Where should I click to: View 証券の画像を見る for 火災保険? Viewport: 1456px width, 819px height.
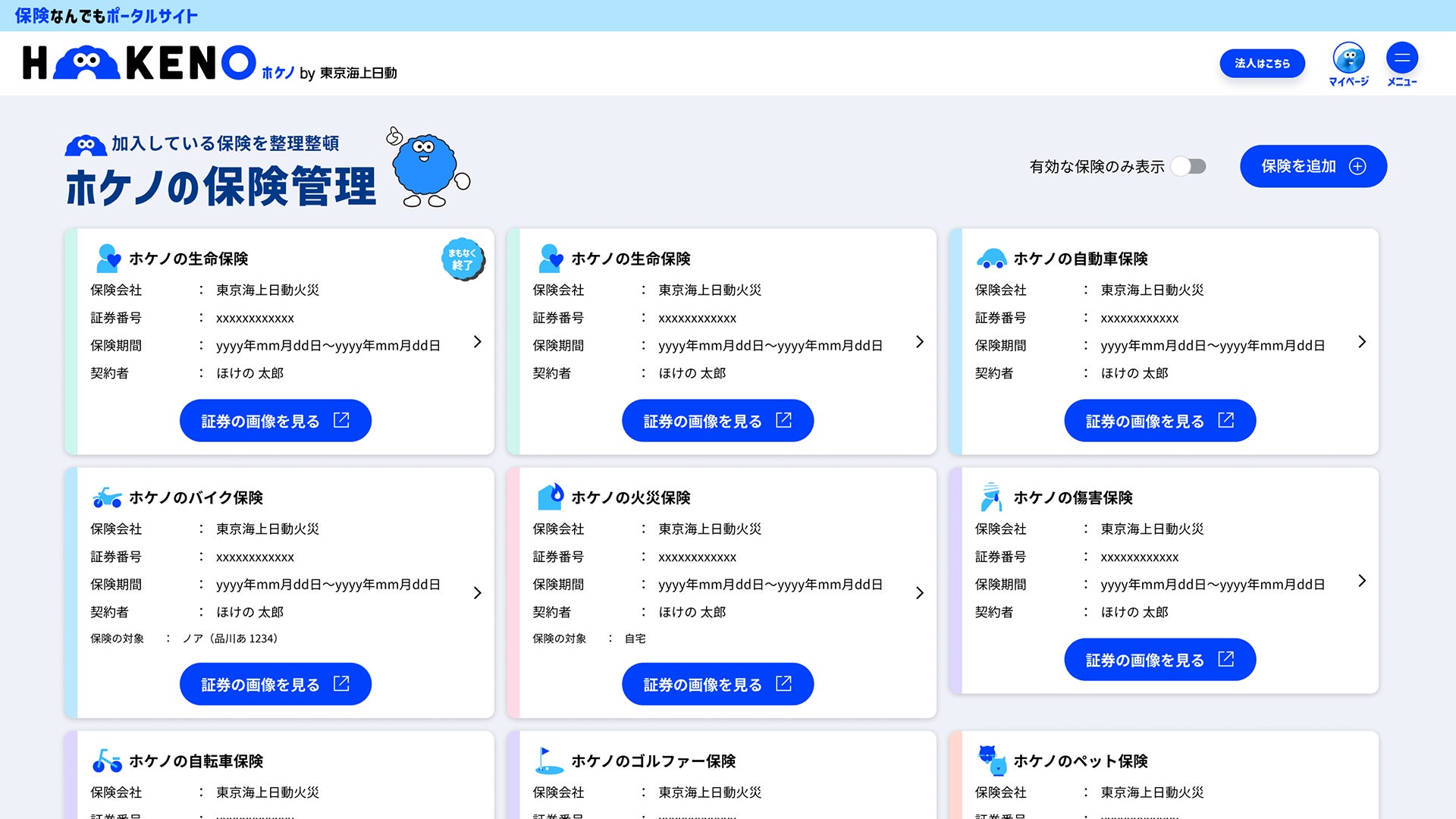[717, 684]
